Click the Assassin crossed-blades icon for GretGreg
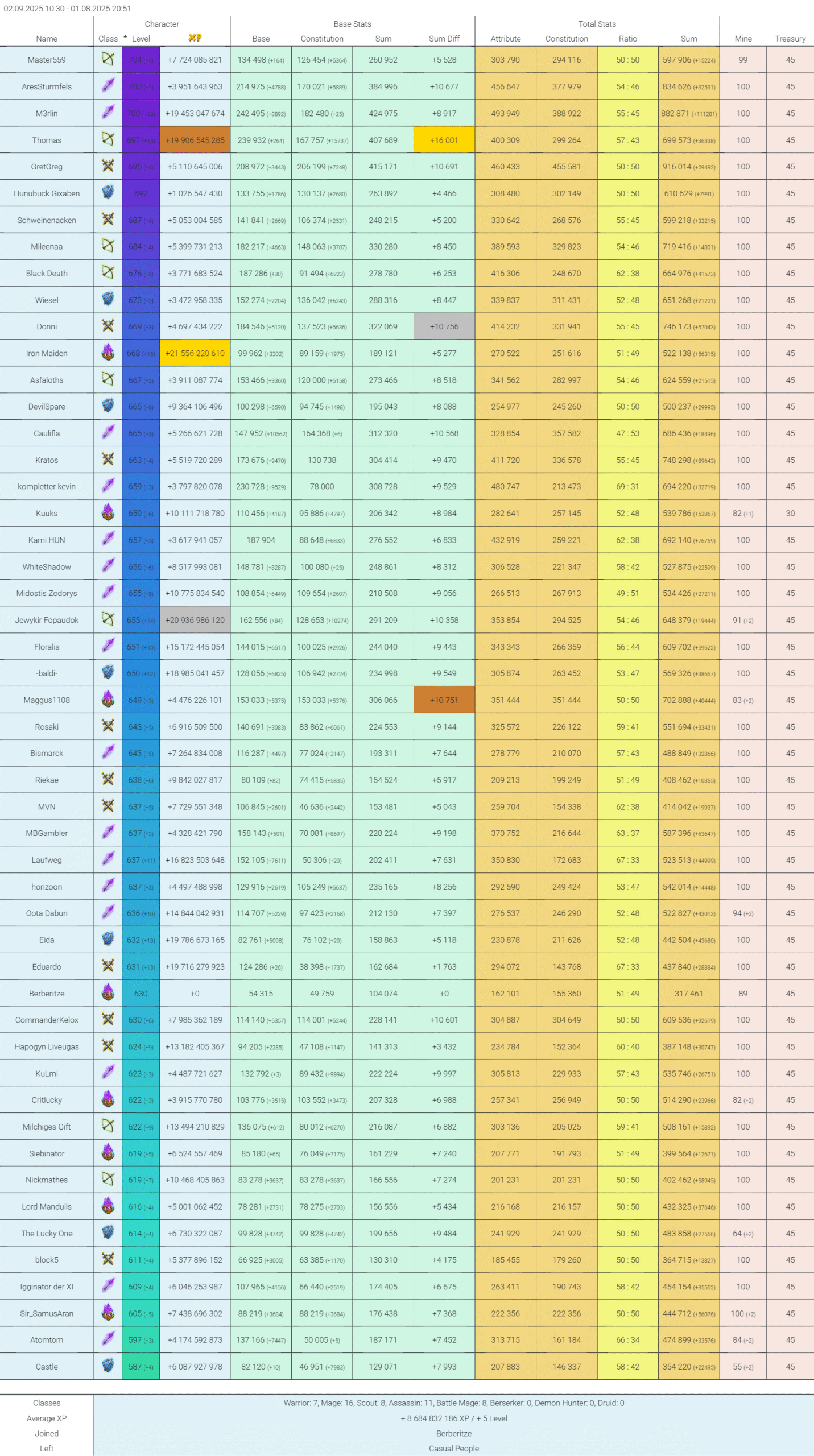The height and width of the screenshot is (1456, 814). [x=108, y=166]
